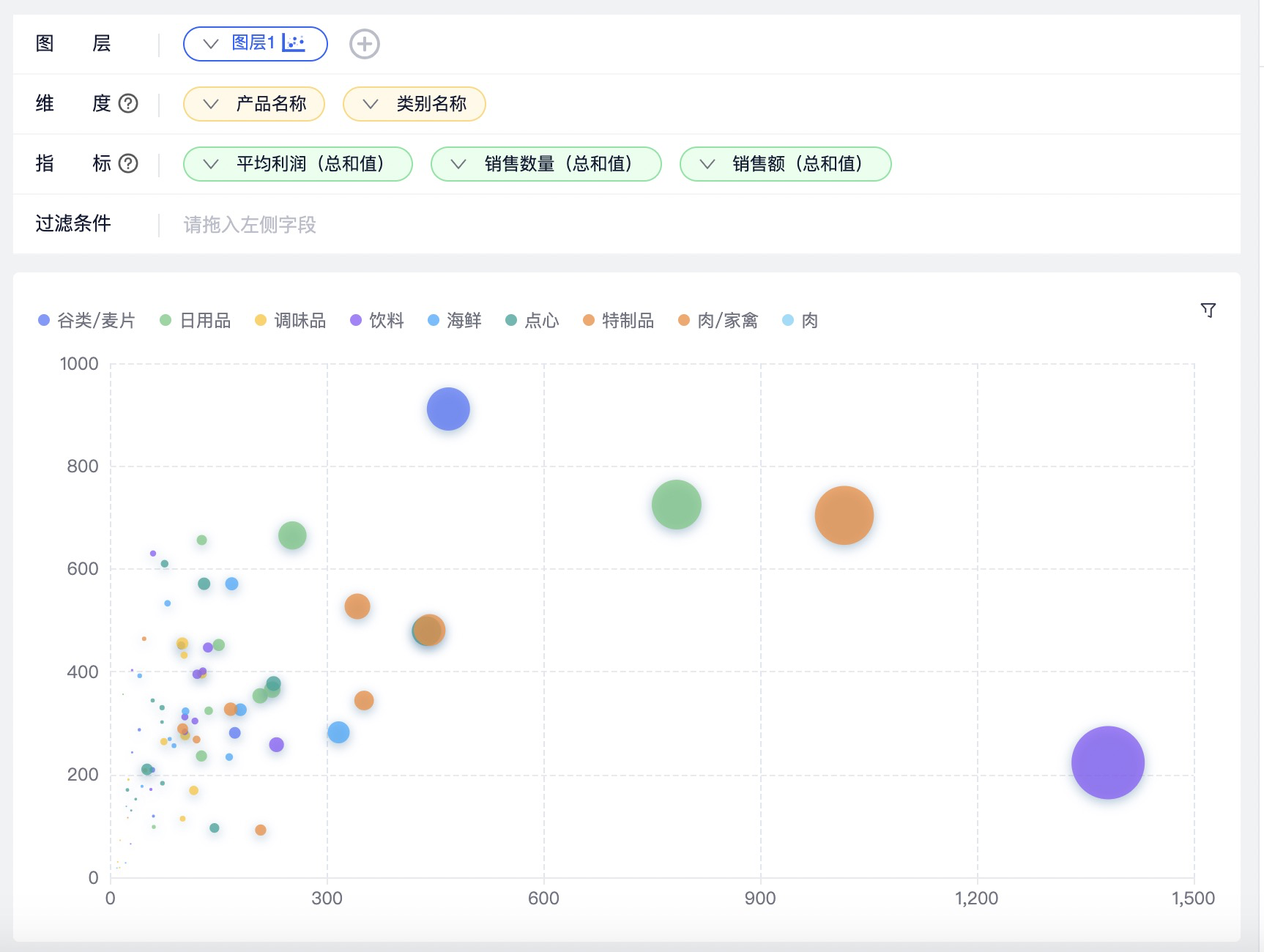This screenshot has width=1264, height=952.
Task: Click the add layer plus icon
Action: tap(365, 44)
